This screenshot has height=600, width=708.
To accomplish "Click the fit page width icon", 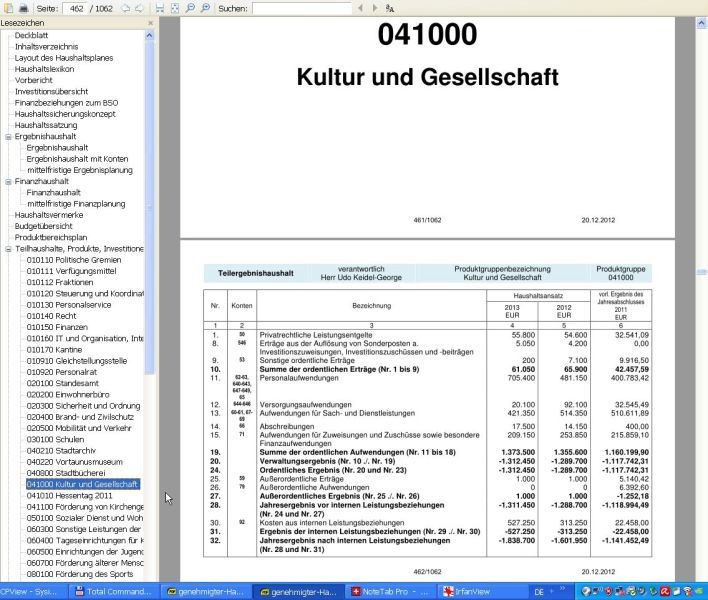I will [x=160, y=8].
